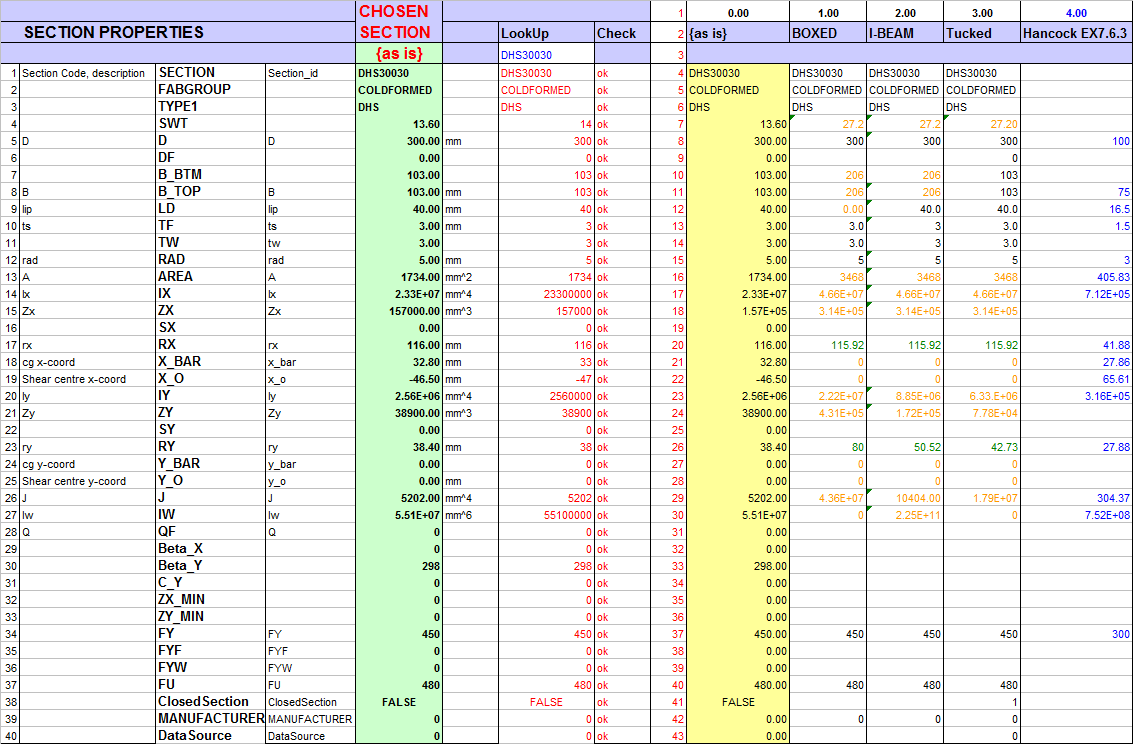Image resolution: width=1133 pixels, height=744 pixels.
Task: Select the 4.36E+07 value under BOXED
Action: click(x=828, y=498)
